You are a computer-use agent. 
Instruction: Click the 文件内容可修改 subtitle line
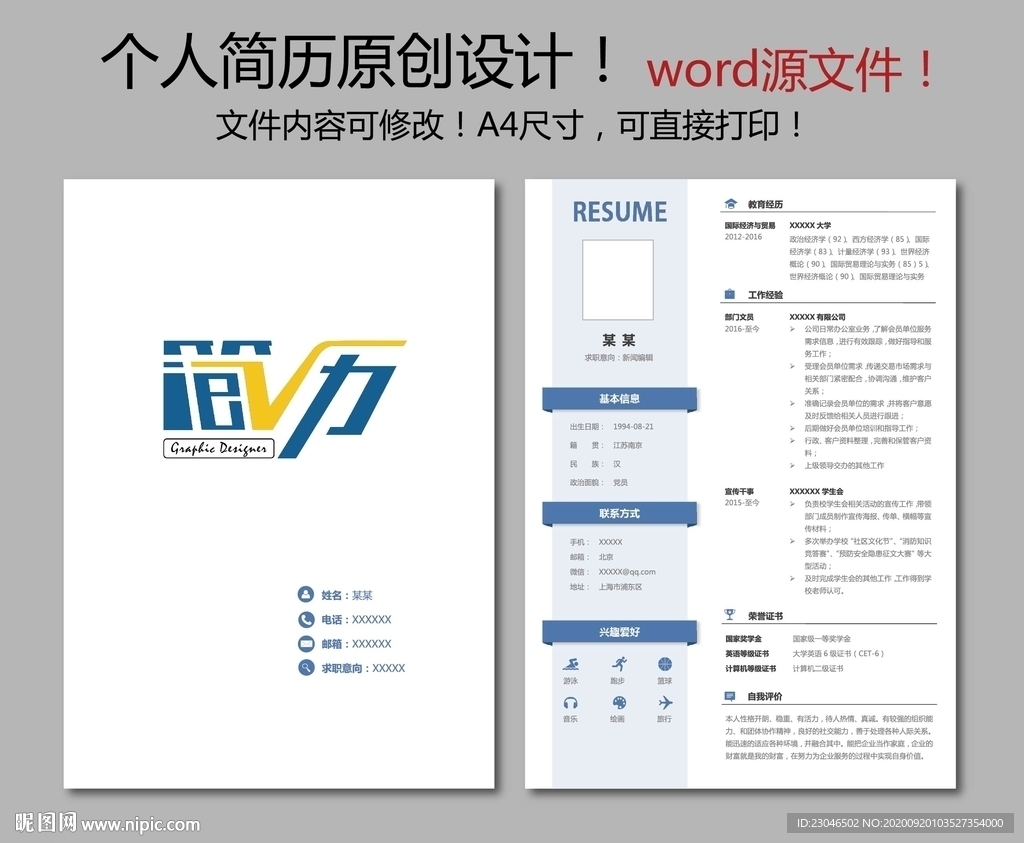point(510,124)
